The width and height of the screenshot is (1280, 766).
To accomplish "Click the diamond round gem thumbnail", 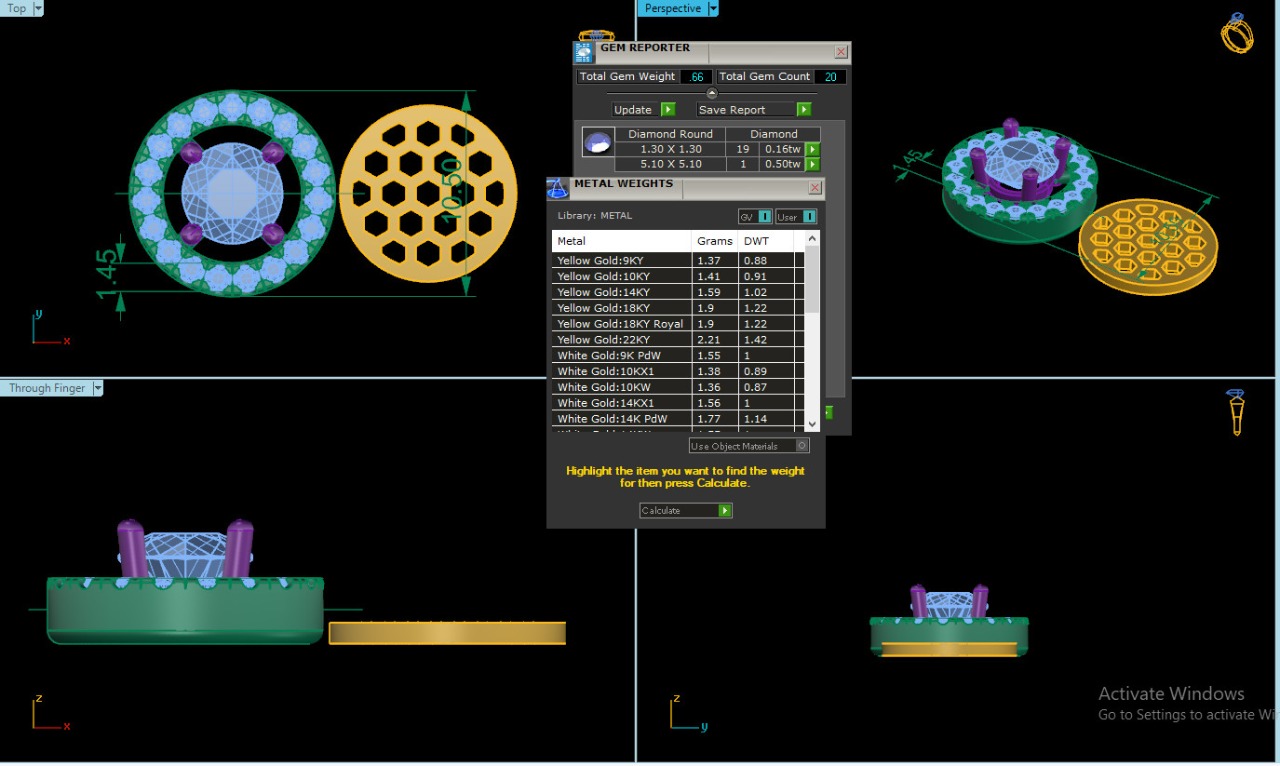I will pos(597,143).
